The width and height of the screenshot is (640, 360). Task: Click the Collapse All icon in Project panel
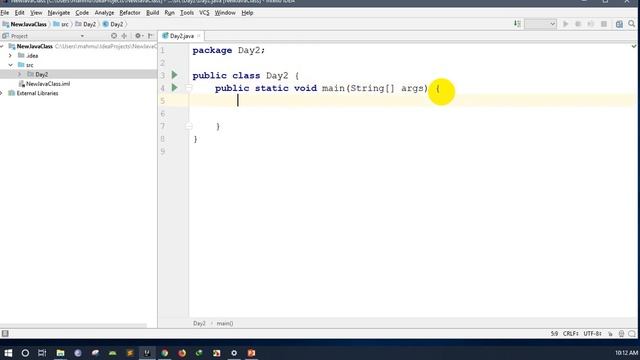[124, 36]
